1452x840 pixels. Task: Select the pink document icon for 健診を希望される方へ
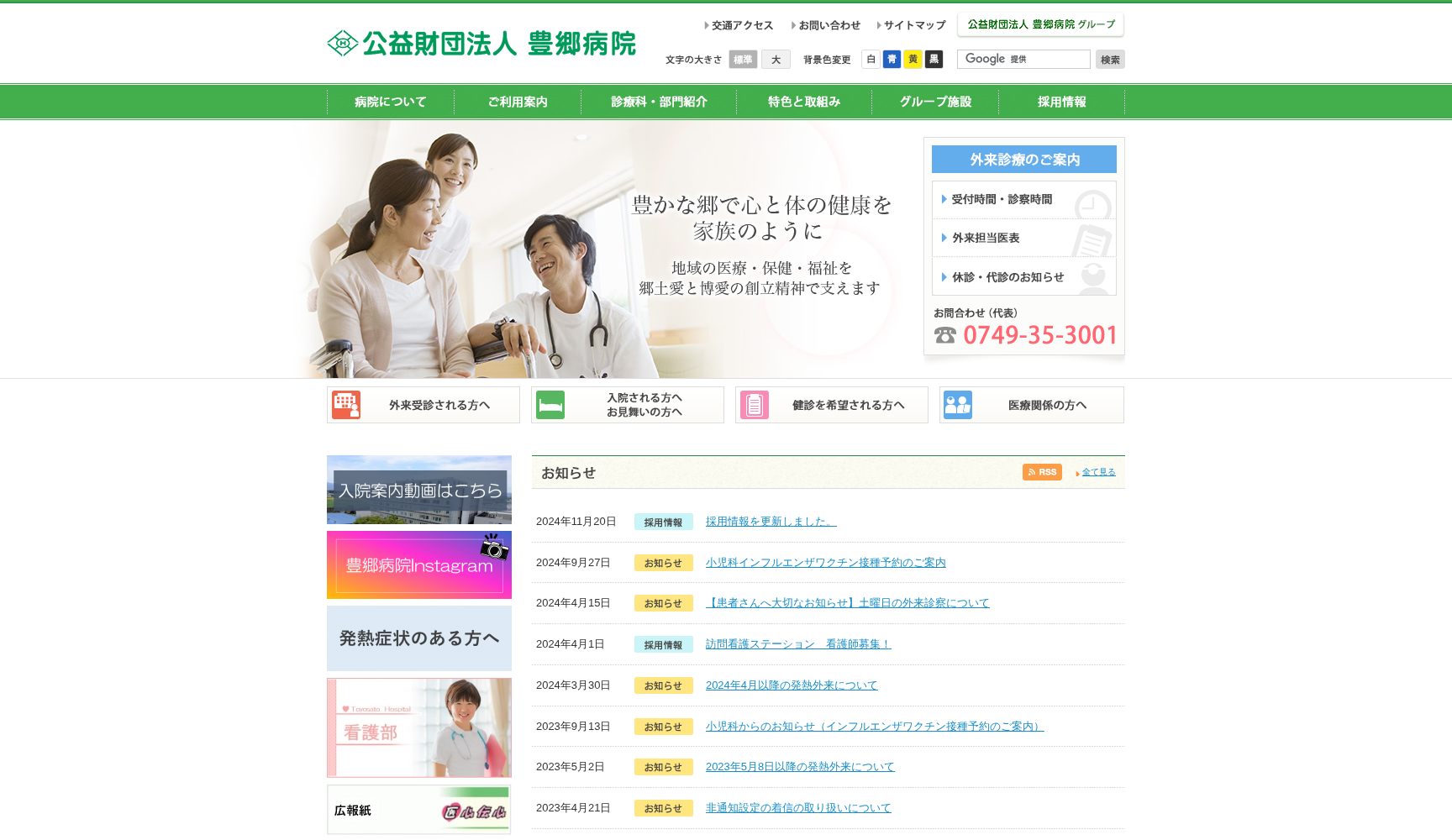pyautogui.click(x=754, y=404)
